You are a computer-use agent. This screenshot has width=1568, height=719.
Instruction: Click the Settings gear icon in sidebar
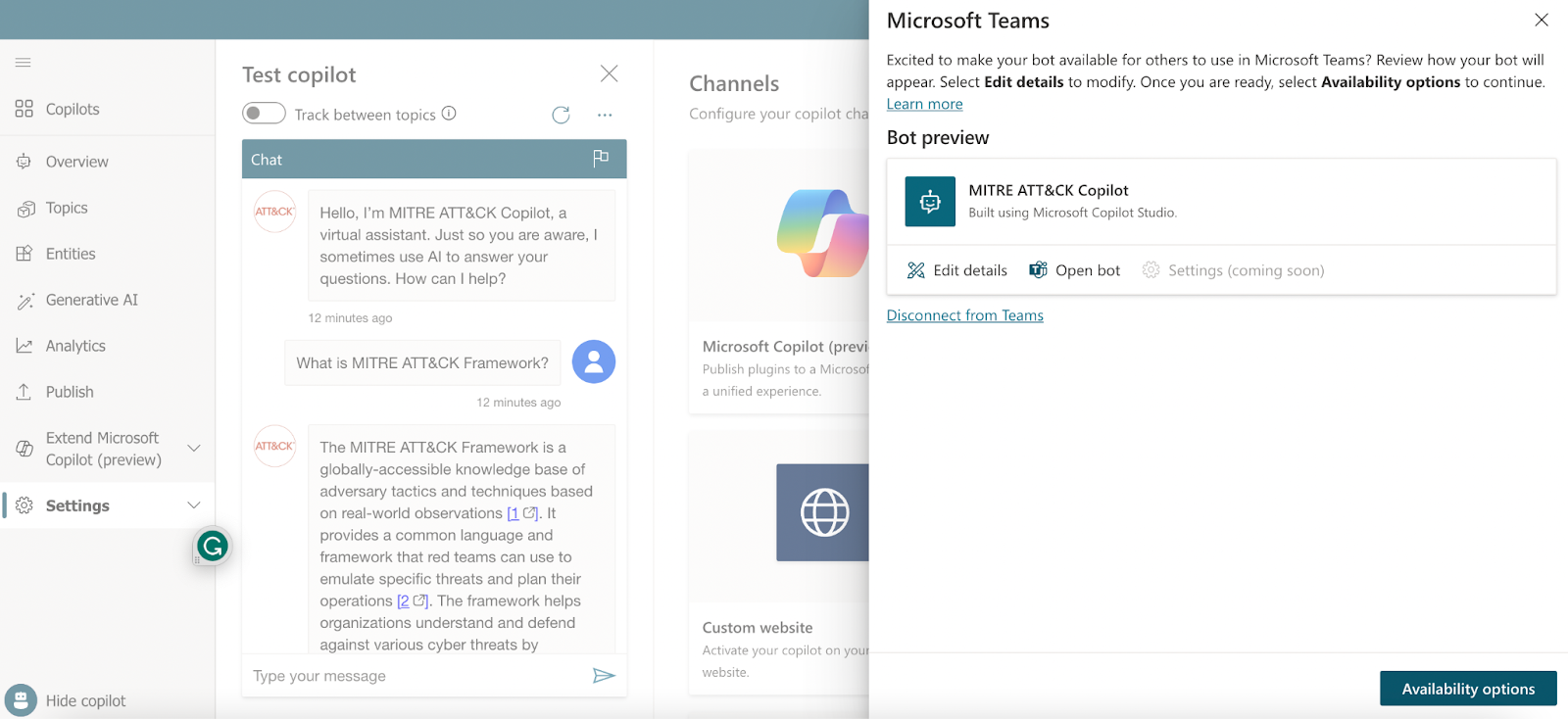(24, 505)
